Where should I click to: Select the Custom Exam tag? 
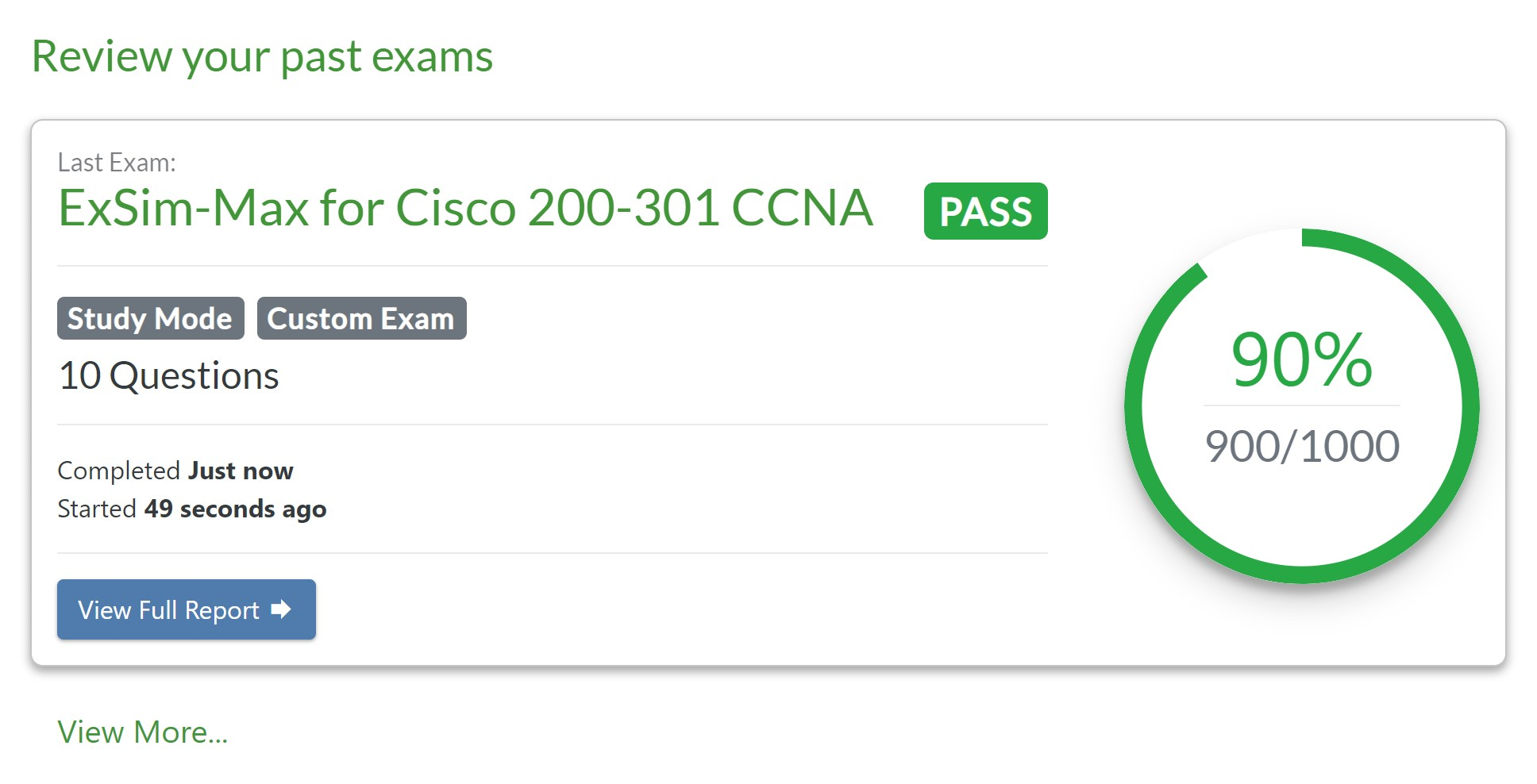click(x=361, y=319)
